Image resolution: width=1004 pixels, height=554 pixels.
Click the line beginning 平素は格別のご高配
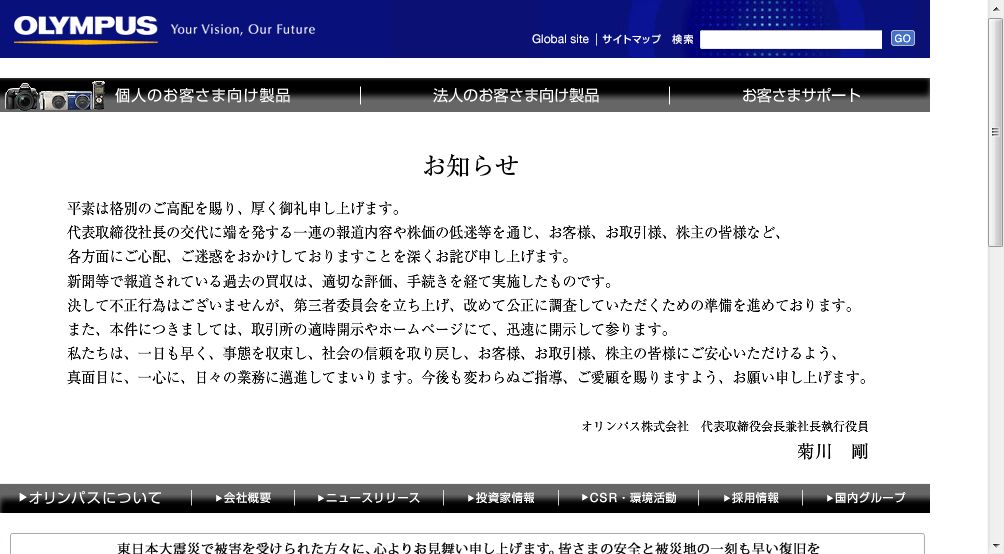coord(234,209)
